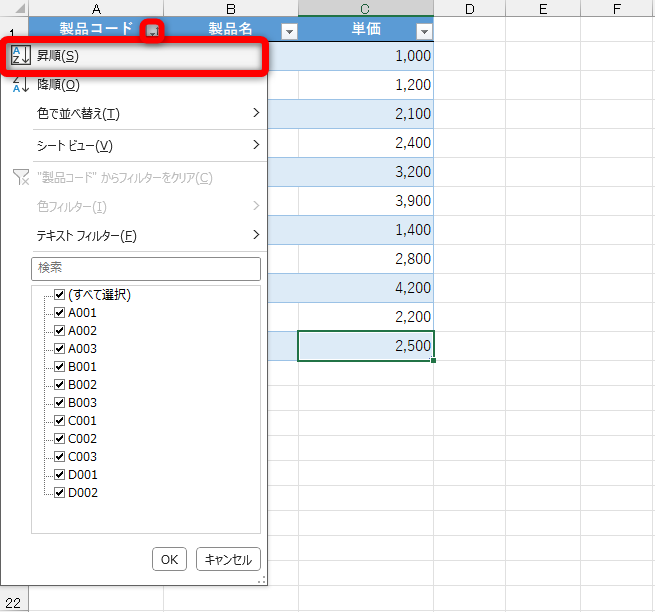Click the 単価 header cell
The width and height of the screenshot is (655, 612).
click(366, 29)
